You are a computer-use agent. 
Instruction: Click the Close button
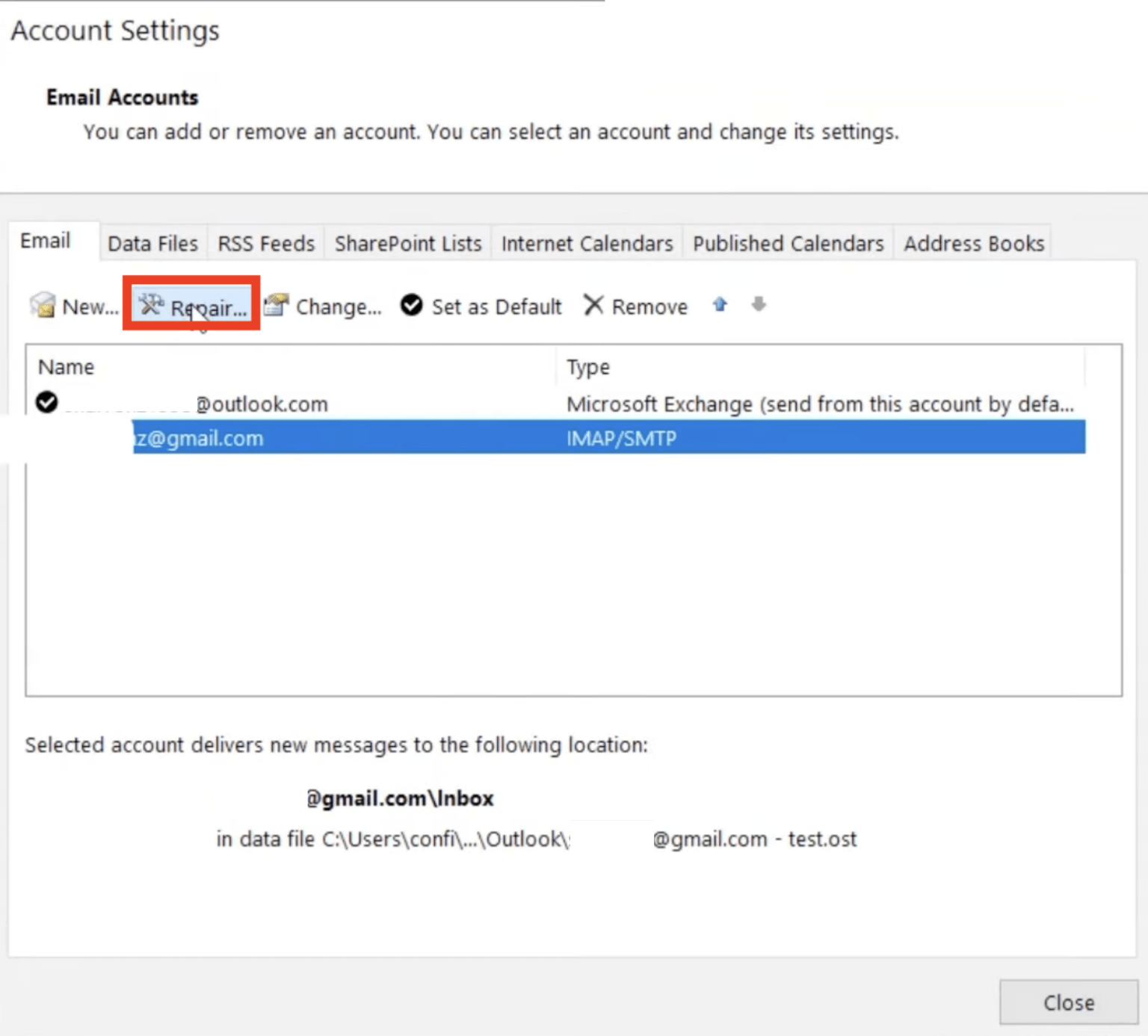click(x=1068, y=1002)
